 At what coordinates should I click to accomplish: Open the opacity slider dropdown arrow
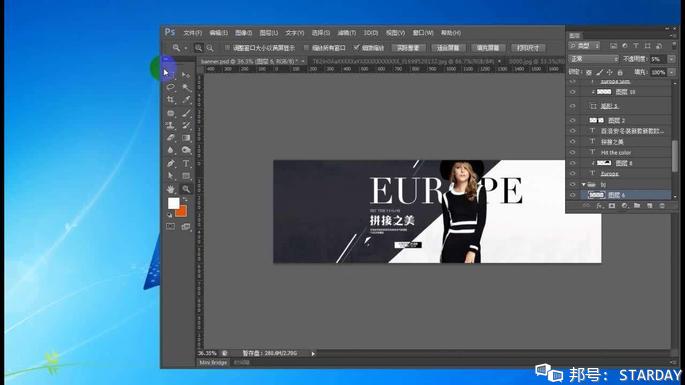671,59
